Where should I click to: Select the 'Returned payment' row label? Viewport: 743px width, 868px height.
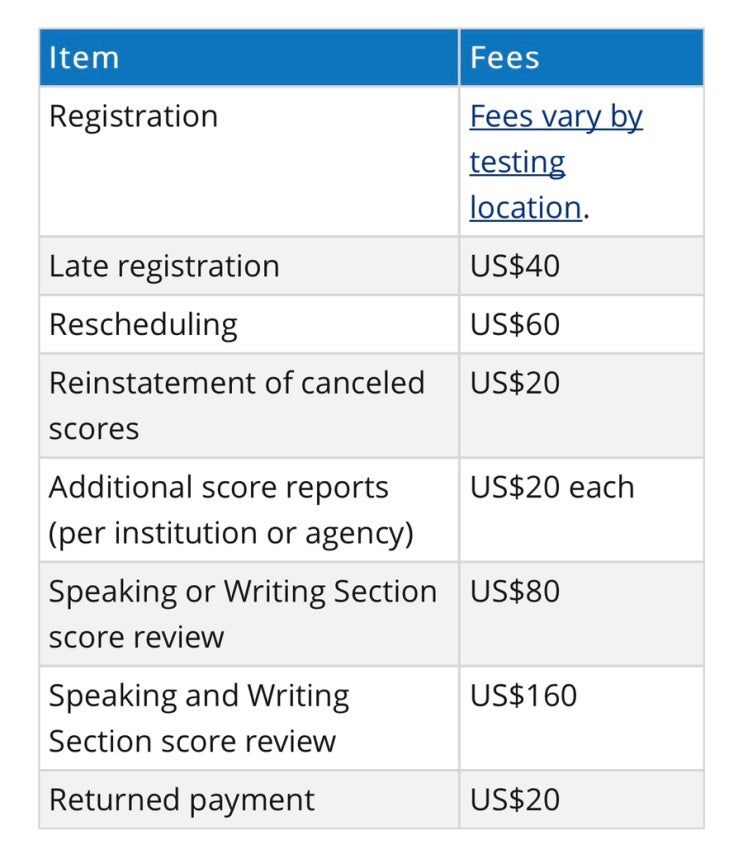pyautogui.click(x=182, y=799)
